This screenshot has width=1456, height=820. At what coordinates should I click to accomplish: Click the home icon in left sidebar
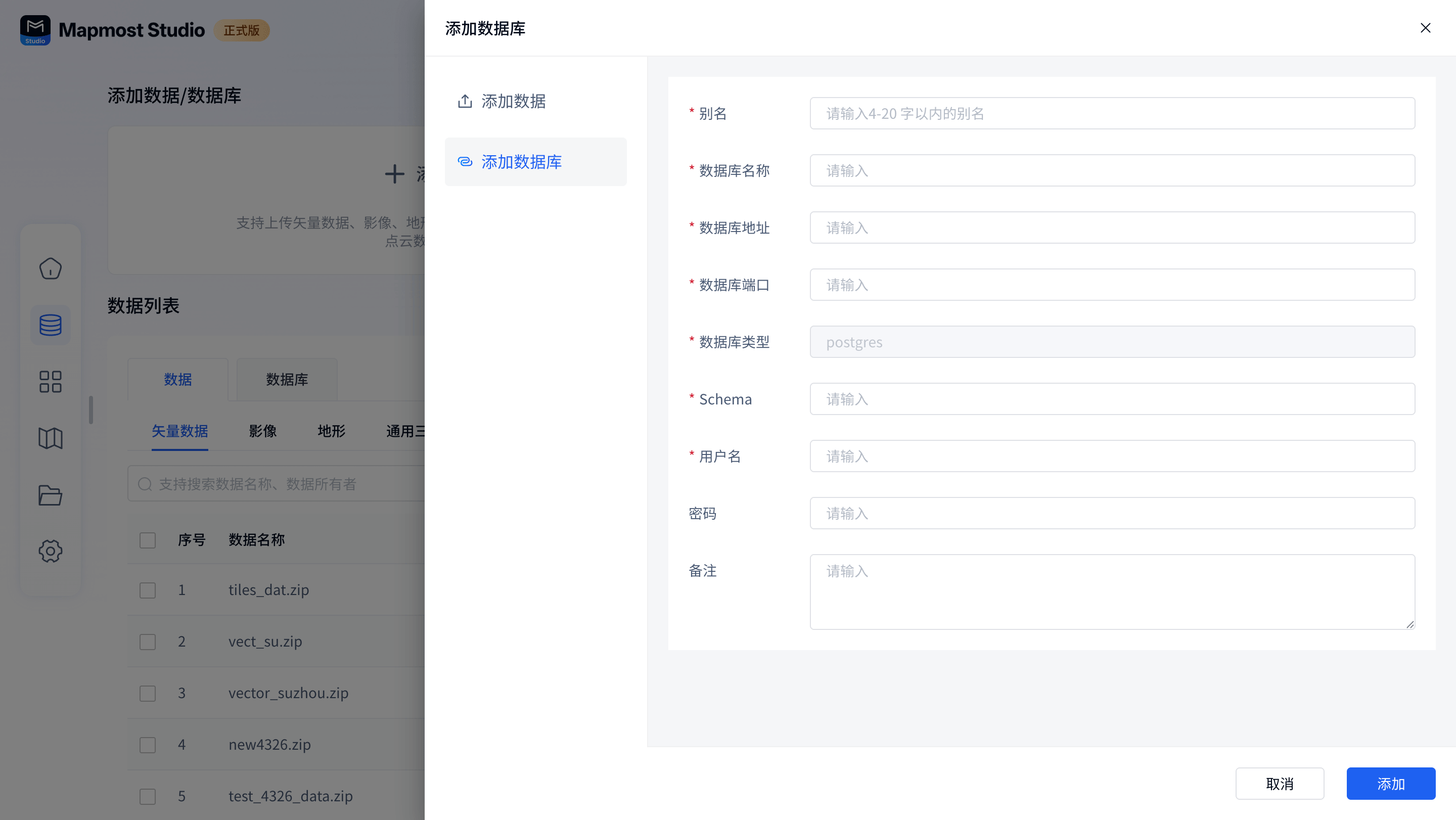click(x=51, y=268)
